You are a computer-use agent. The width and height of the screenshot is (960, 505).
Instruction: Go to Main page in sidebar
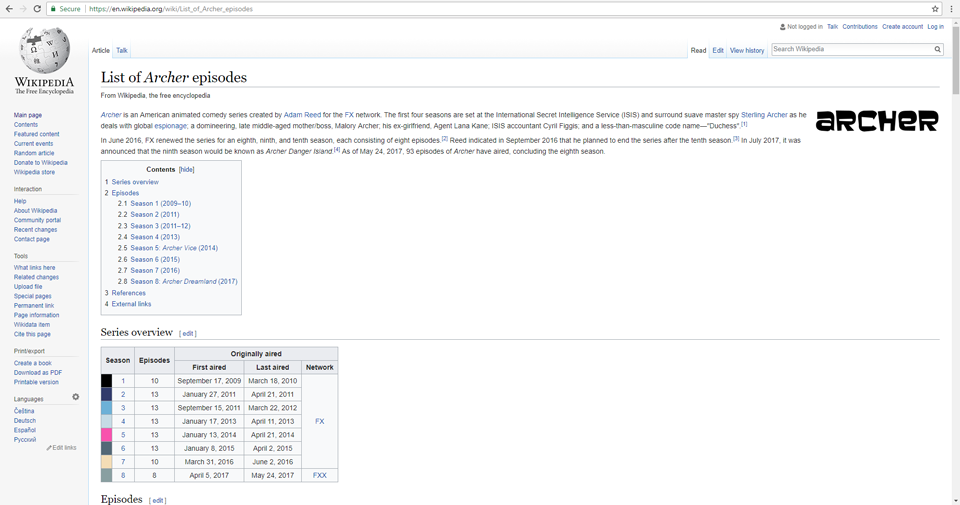point(28,115)
